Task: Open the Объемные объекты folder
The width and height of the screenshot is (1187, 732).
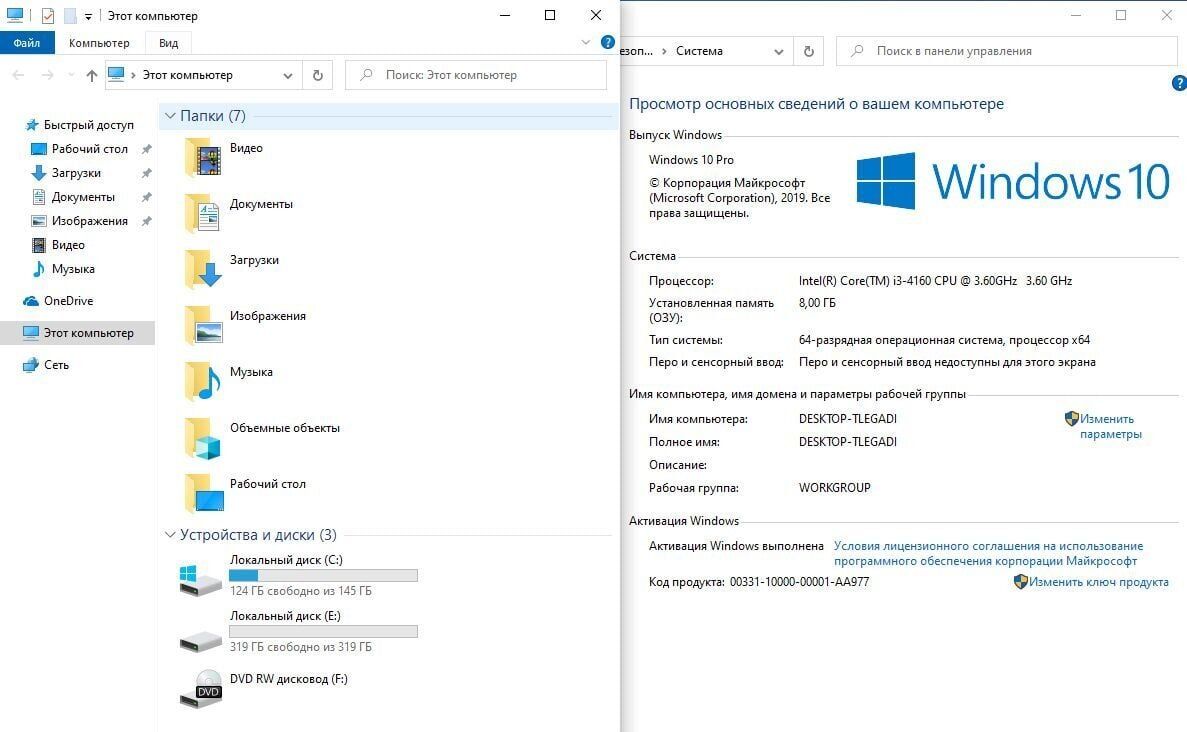Action: click(284, 428)
